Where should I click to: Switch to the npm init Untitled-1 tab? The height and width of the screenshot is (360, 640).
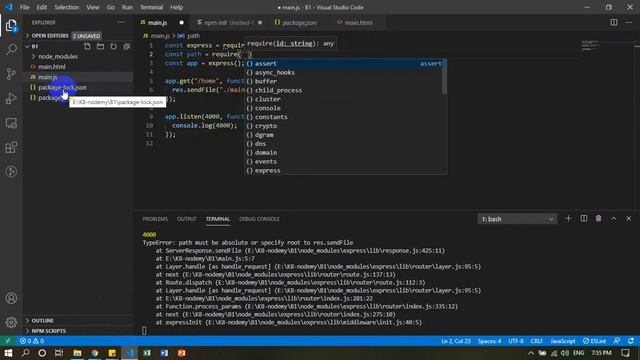pyautogui.click(x=229, y=22)
